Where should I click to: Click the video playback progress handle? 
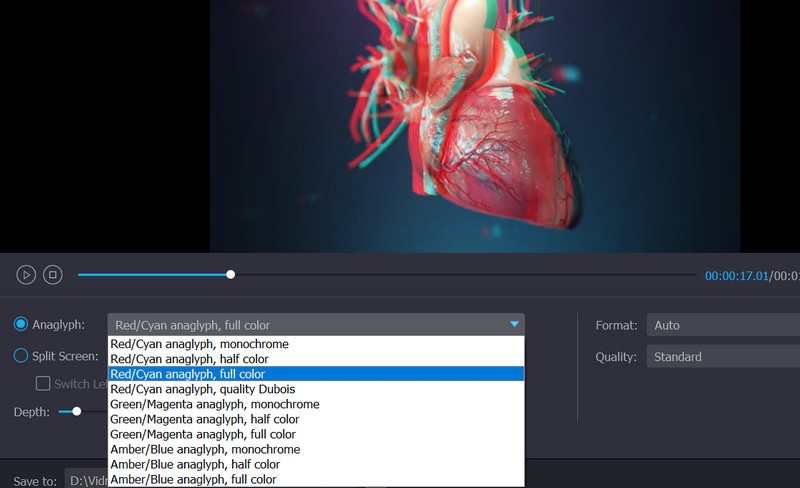231,274
